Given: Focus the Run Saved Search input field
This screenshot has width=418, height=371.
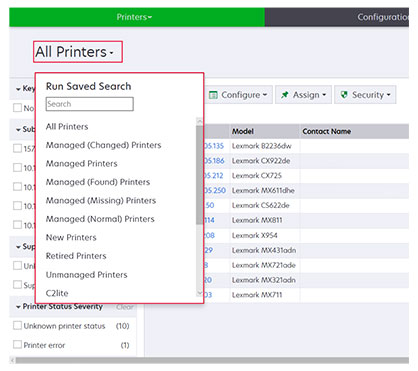Looking at the screenshot, I should coord(90,104).
